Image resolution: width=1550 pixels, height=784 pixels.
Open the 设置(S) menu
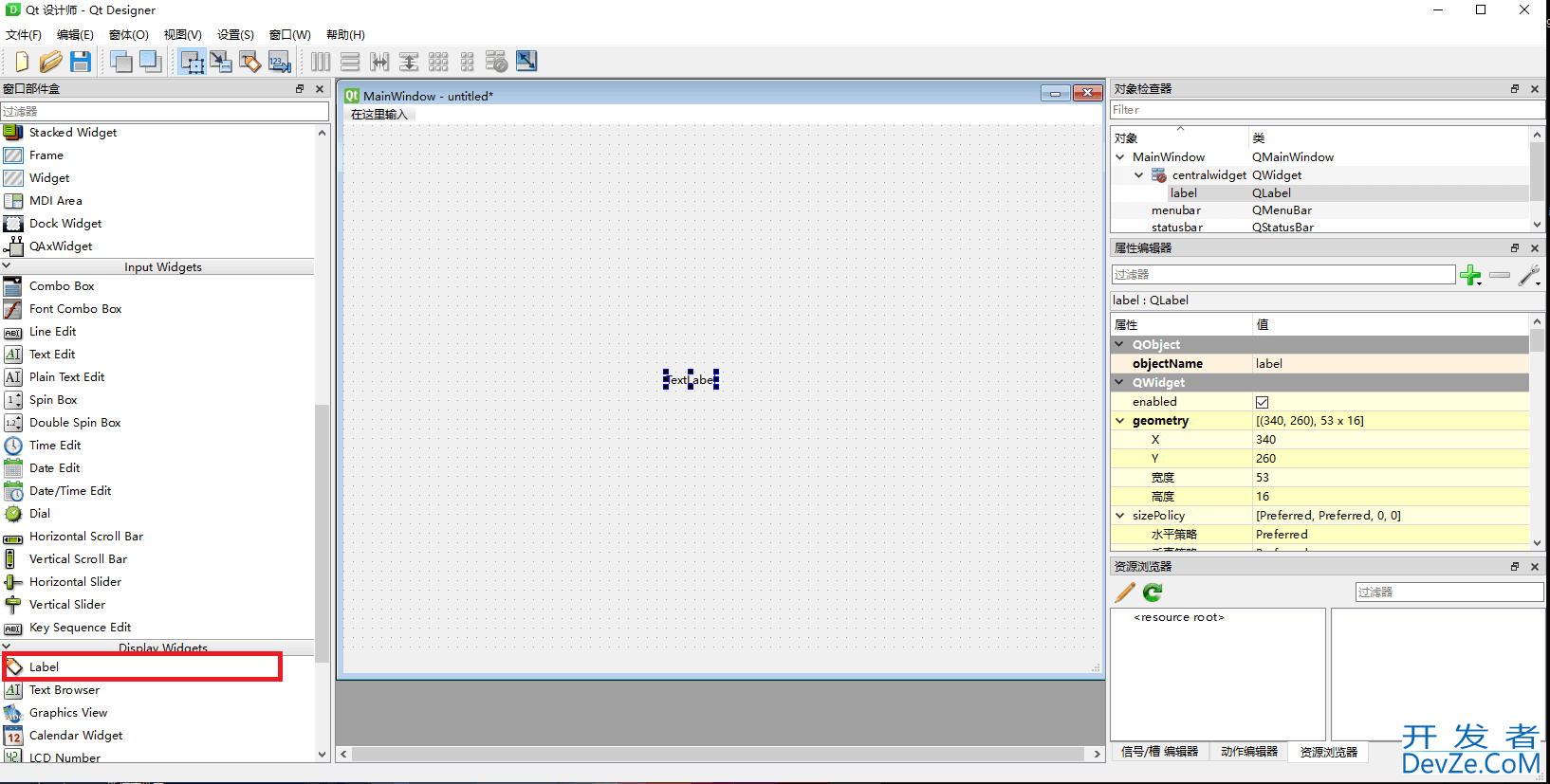pos(235,34)
